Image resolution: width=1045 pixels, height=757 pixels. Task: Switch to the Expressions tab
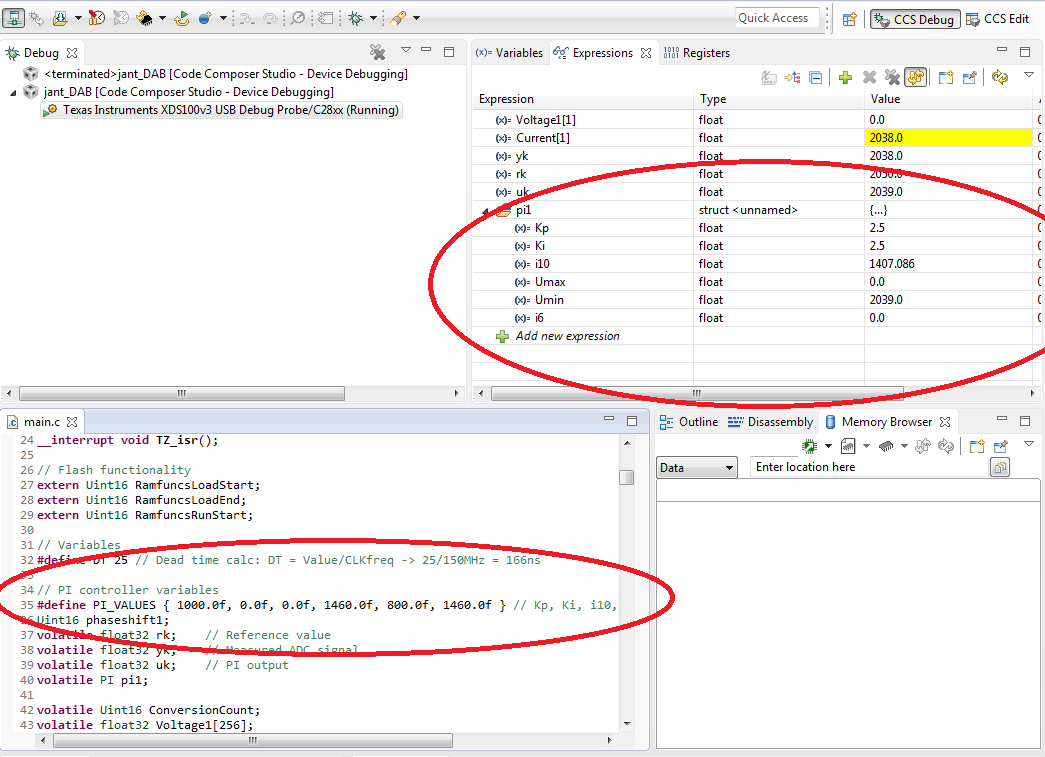pyautogui.click(x=602, y=53)
